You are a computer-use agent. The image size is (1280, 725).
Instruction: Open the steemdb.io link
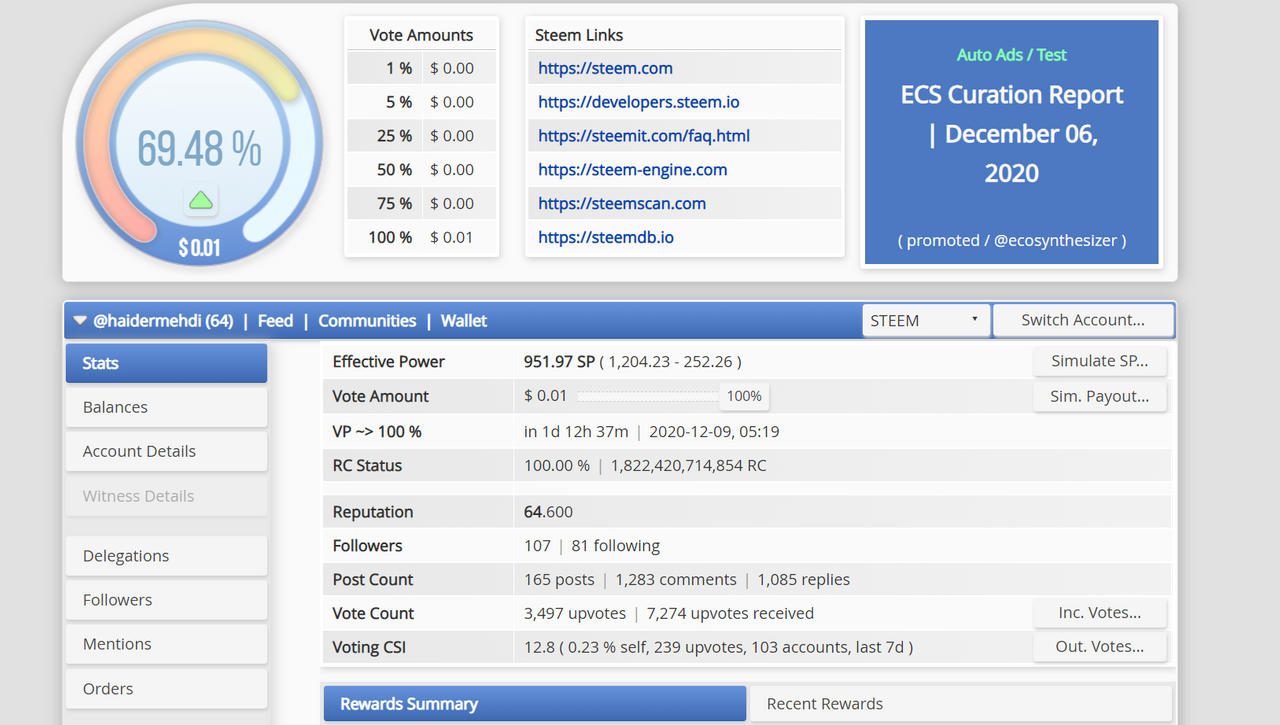[x=606, y=237]
